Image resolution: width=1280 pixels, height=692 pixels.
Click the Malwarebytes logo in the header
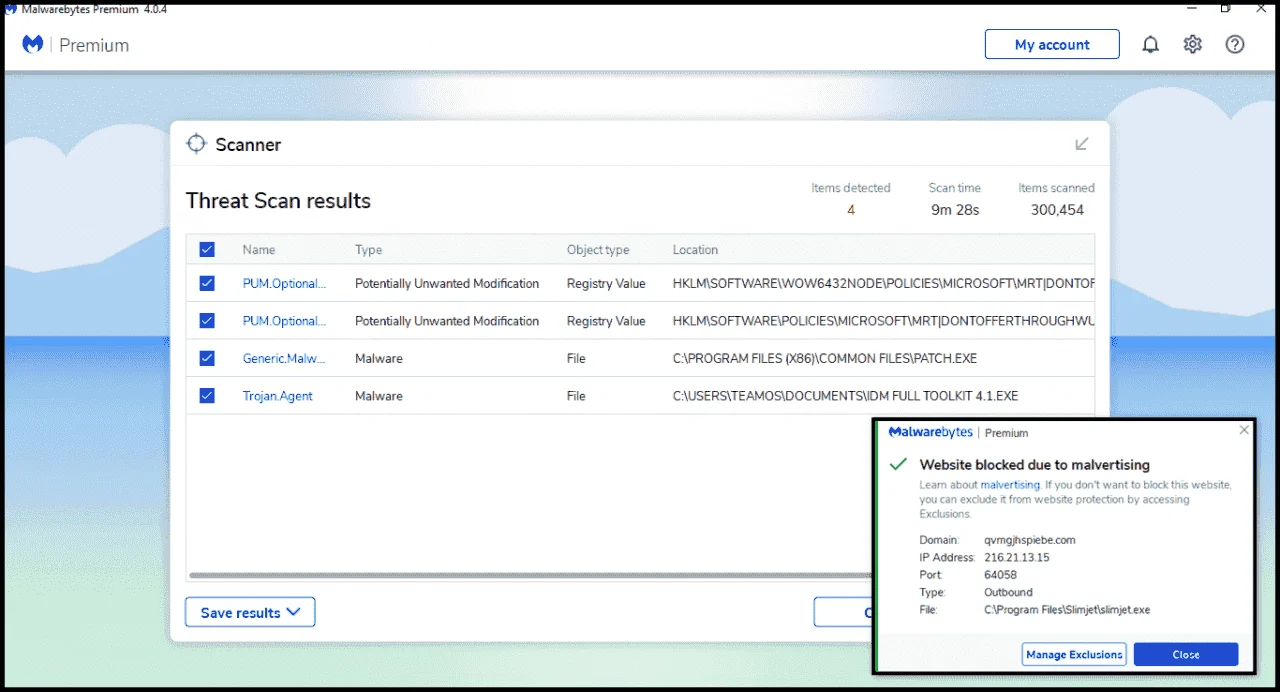[x=33, y=44]
